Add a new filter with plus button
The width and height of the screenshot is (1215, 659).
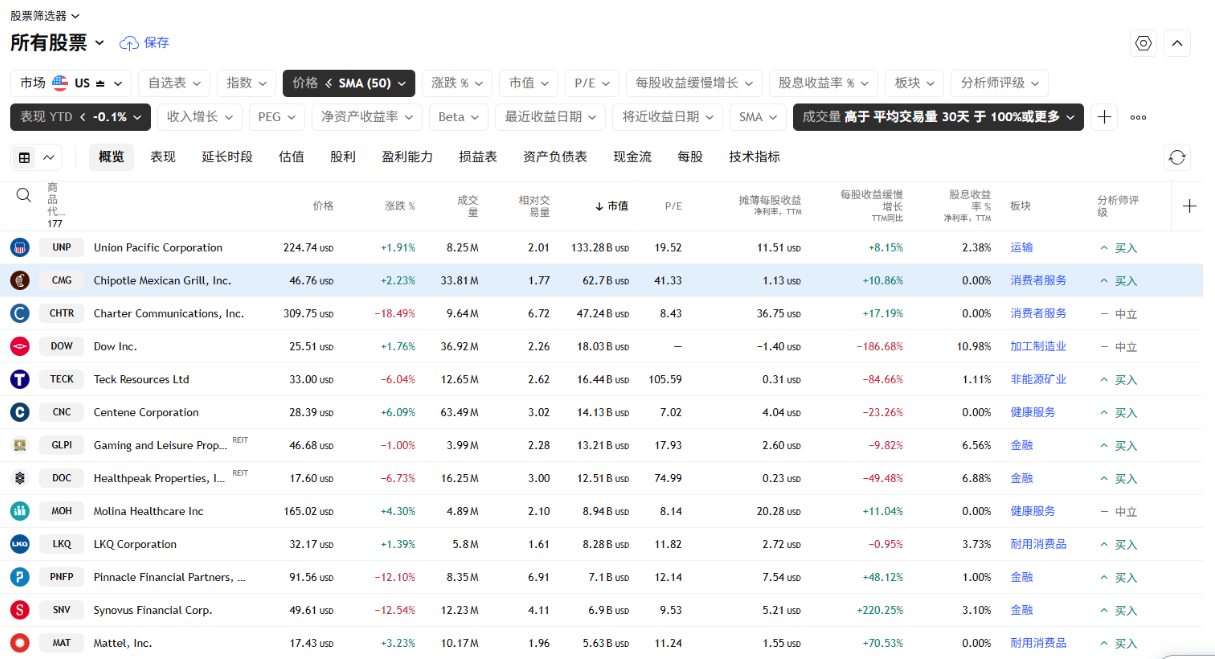pos(1104,117)
